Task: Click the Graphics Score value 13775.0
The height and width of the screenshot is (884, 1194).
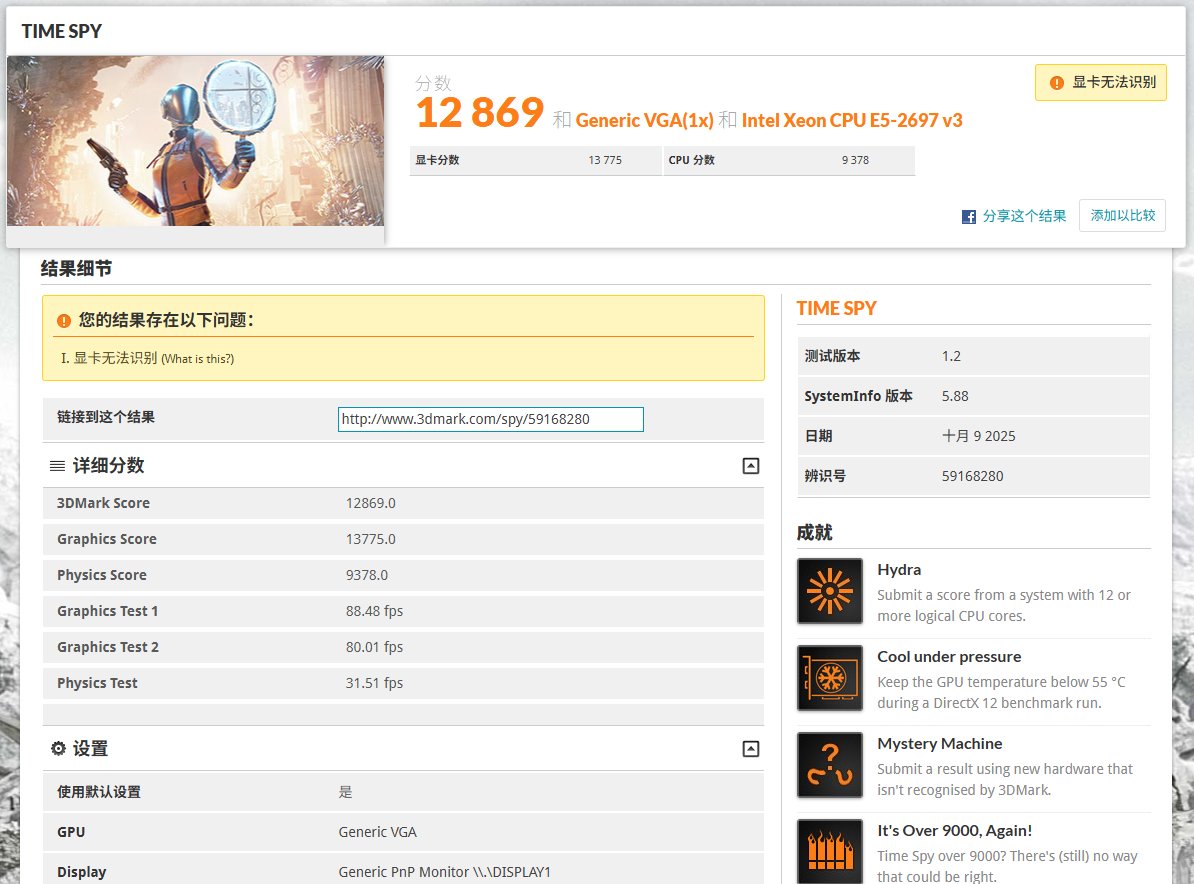Action: point(371,539)
